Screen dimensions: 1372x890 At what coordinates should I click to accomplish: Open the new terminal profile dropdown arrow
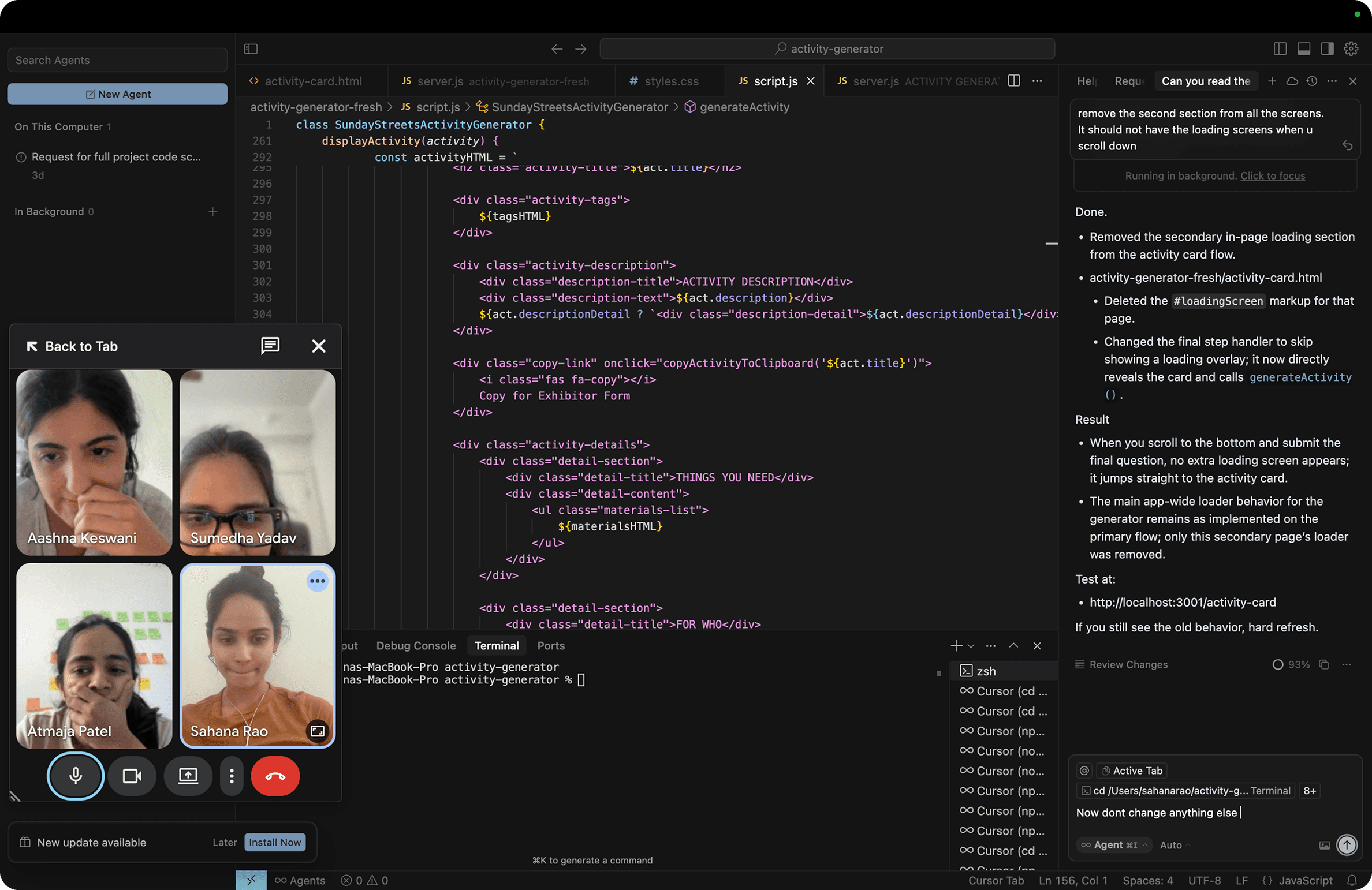971,646
